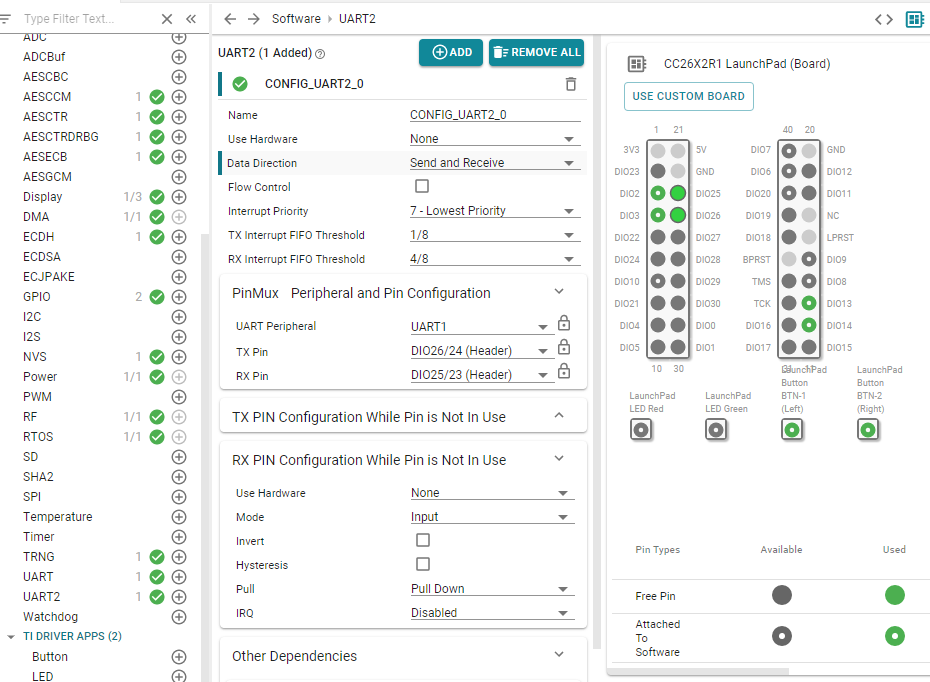
Task: Collapse RX PIN Configuration While Pin is Not In Use
Action: (x=559, y=459)
